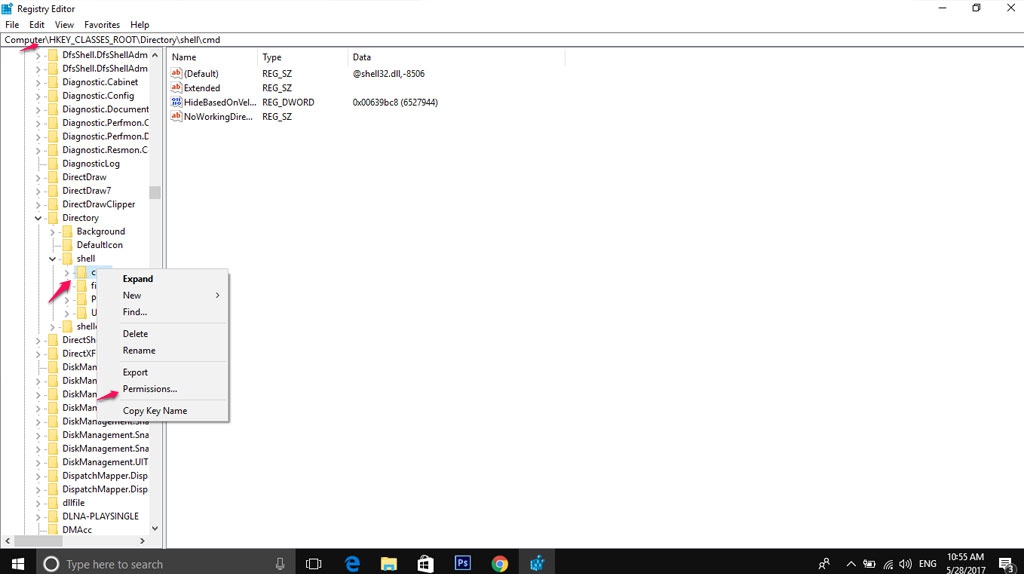1024x574 pixels.
Task: Click the Extended string value icon
Action: 177,88
